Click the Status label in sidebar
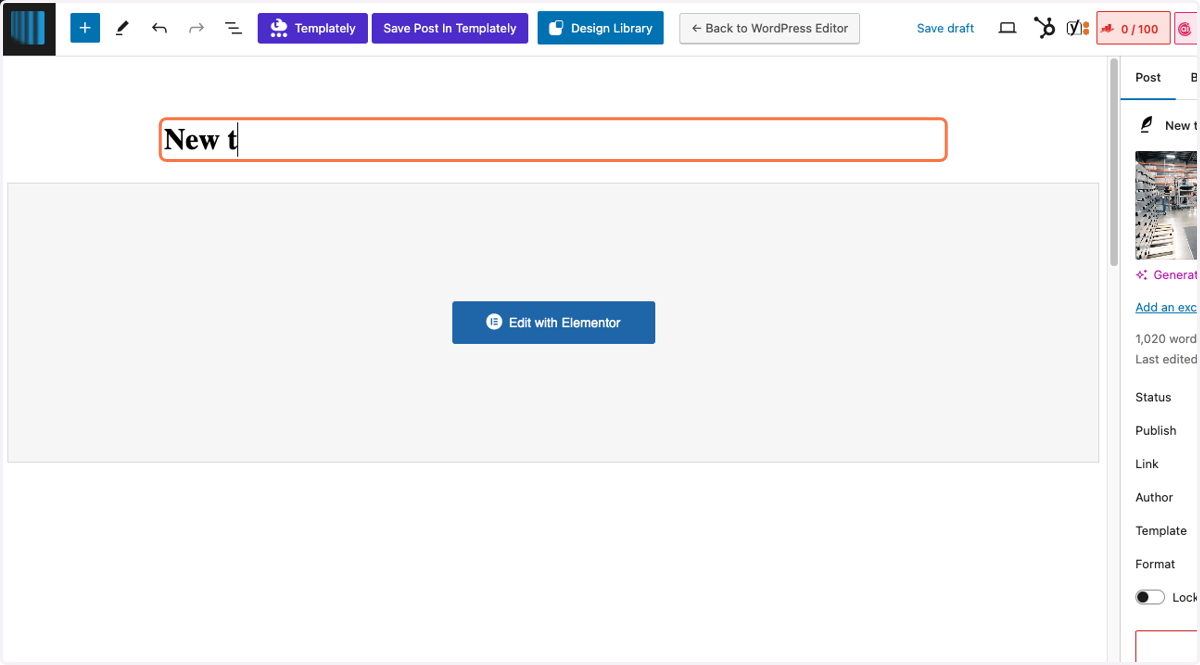Viewport: 1200px width, 665px height. [1153, 397]
